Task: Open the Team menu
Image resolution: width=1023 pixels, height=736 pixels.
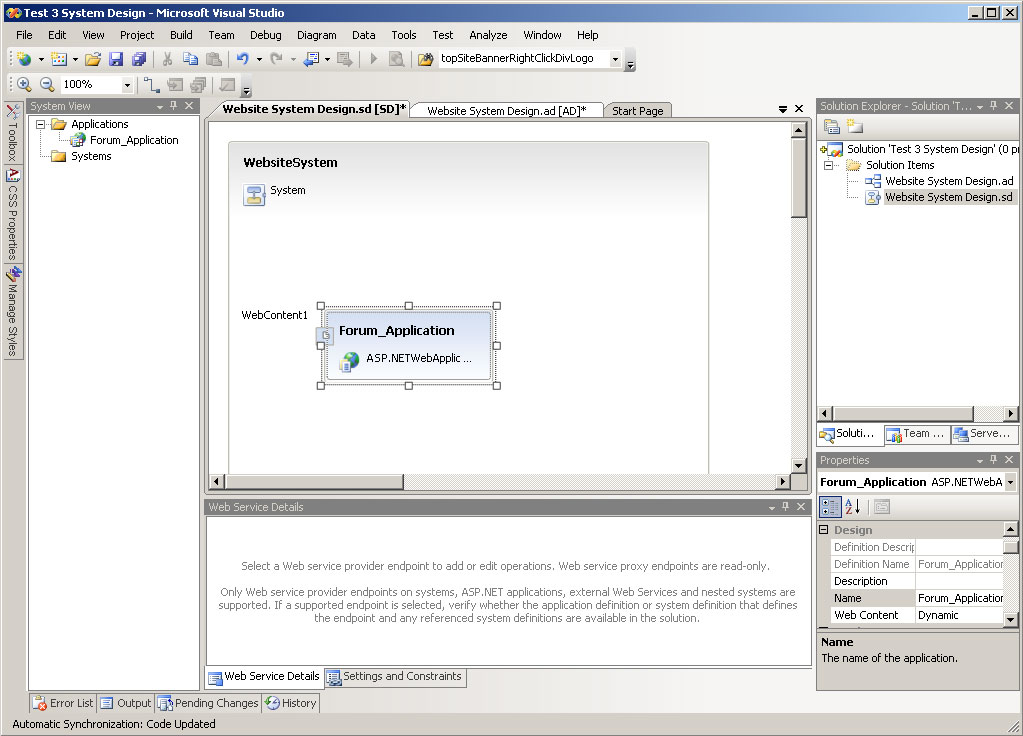Action: tap(221, 35)
